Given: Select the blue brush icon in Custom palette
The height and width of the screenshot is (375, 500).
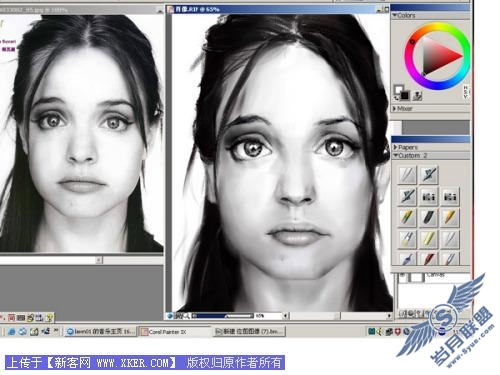Looking at the screenshot, I should (408, 259).
